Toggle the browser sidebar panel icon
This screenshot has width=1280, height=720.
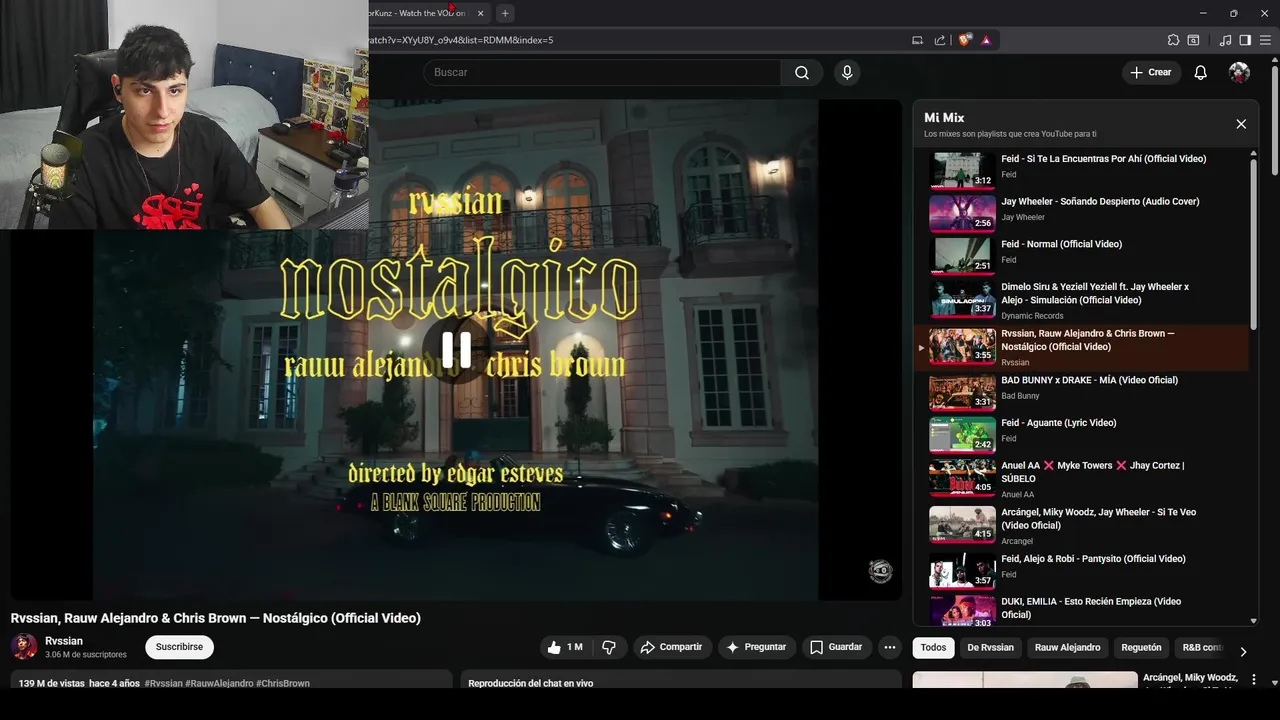pyautogui.click(x=1245, y=40)
